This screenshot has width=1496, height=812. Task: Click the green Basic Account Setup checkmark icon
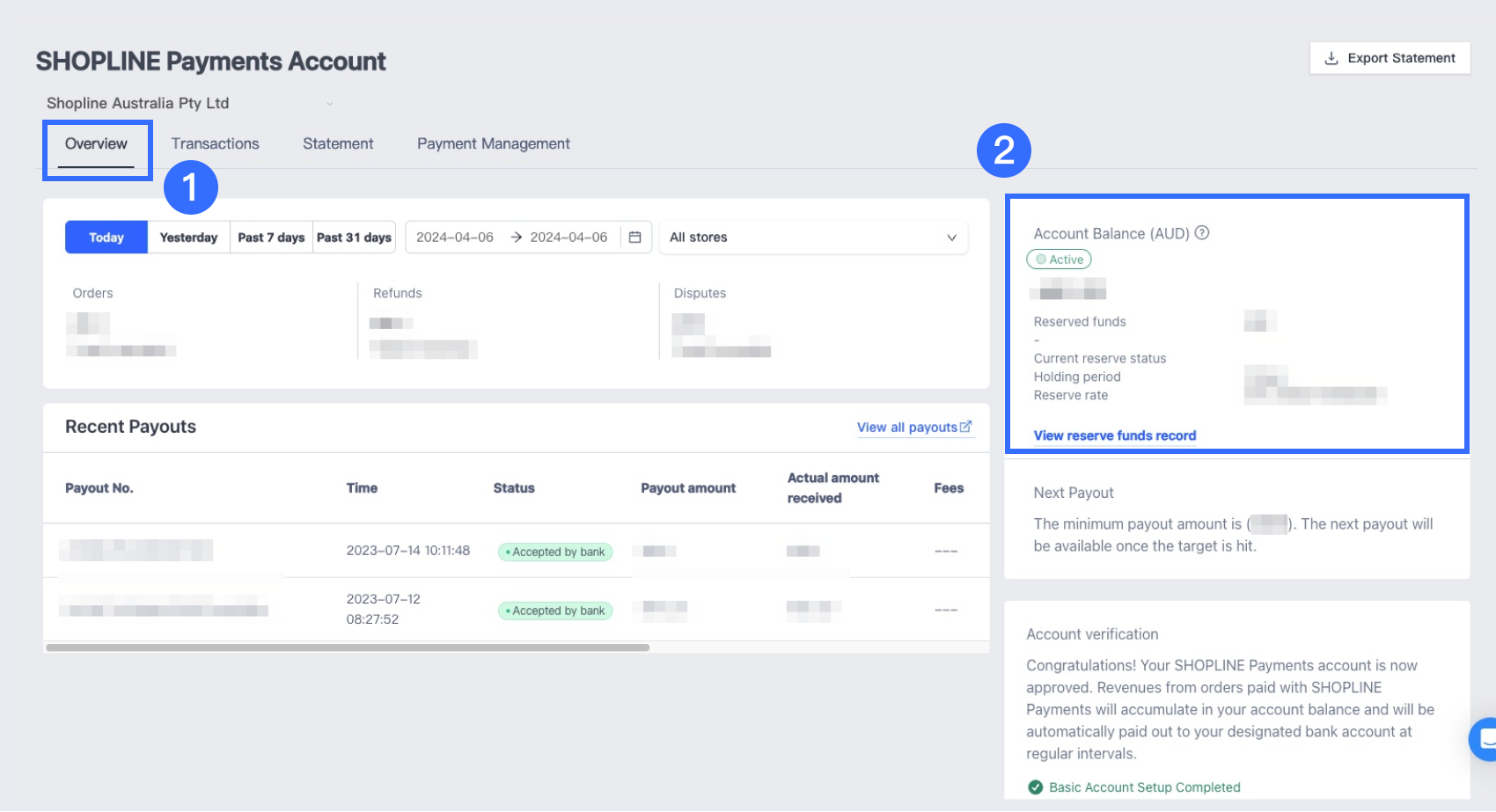1036,787
